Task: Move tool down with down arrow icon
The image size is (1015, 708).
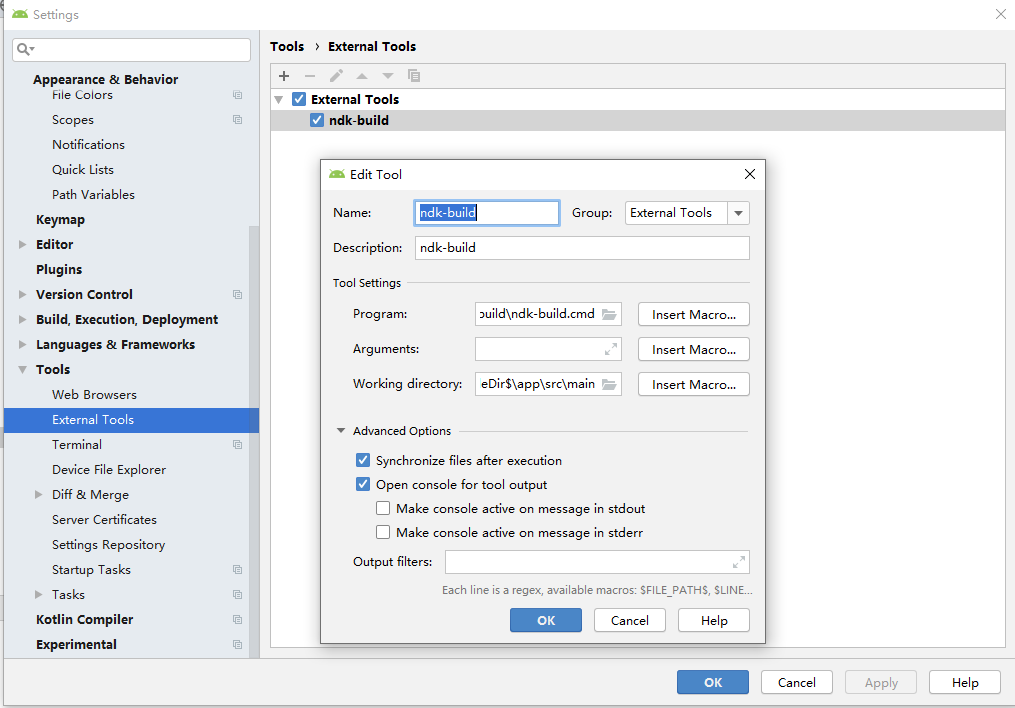Action: pos(388,76)
